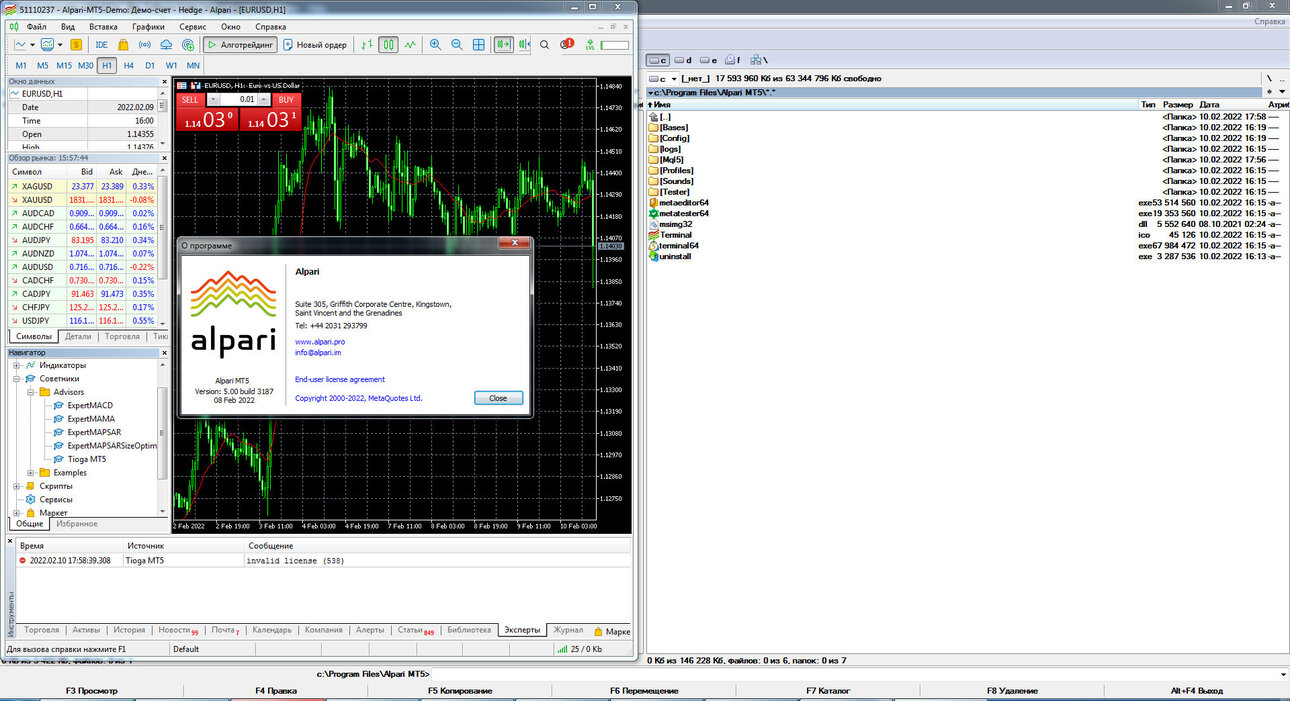The image size is (1290, 701).
Task: Open the www.alpari.pro link
Action: (x=320, y=342)
